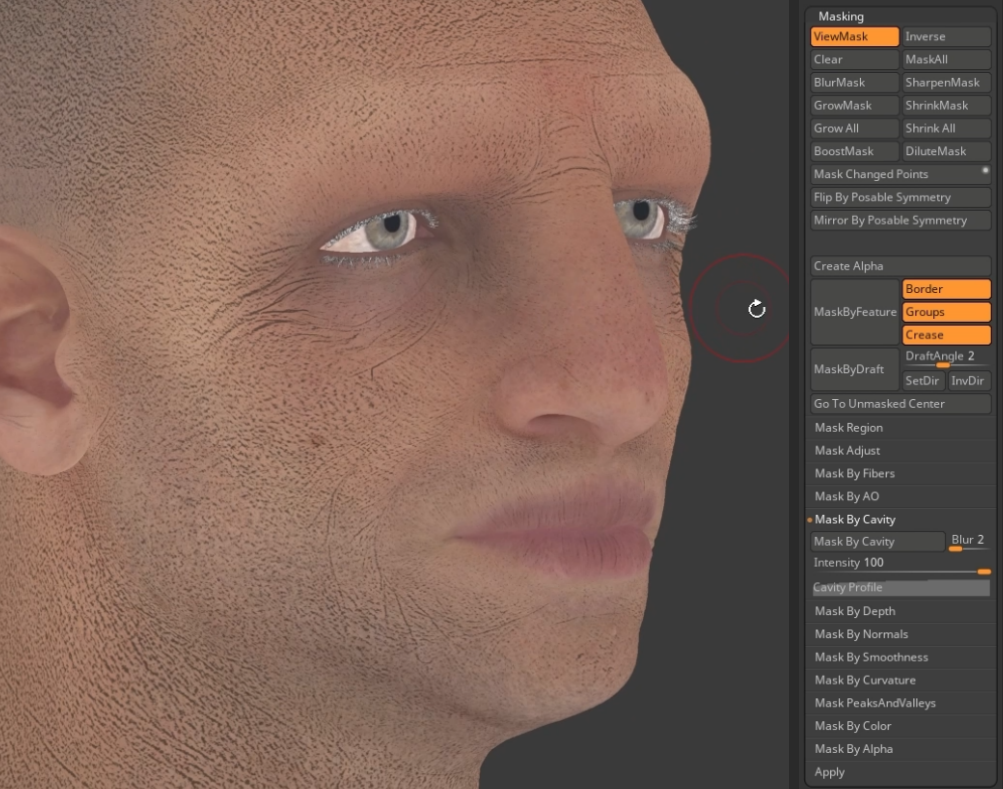Viewport: 1003px width, 789px height.
Task: Adjust the DraftAngle slider
Action: 946,358
